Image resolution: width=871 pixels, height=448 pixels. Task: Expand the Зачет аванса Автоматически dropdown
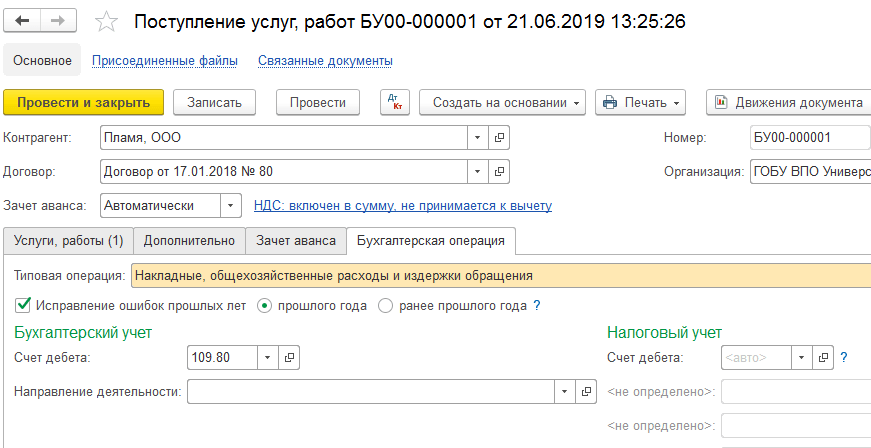pos(231,205)
